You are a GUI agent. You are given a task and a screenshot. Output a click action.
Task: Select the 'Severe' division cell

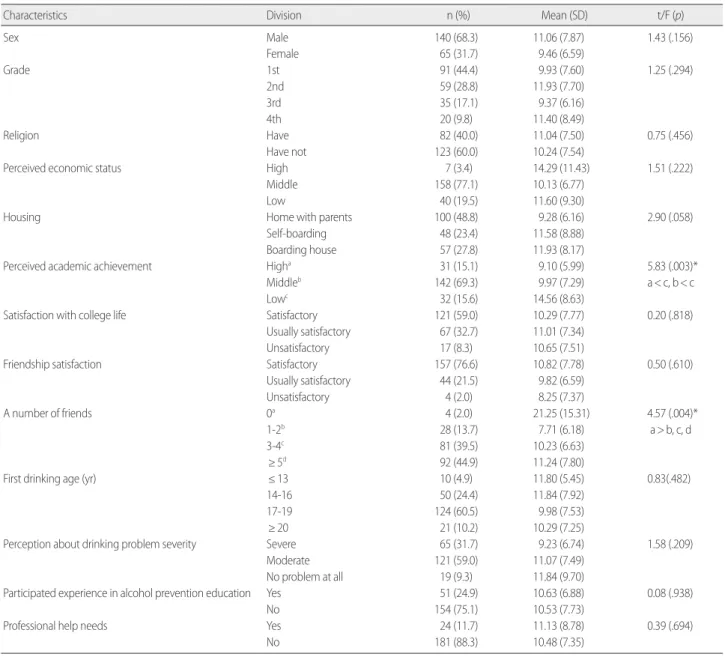281,544
